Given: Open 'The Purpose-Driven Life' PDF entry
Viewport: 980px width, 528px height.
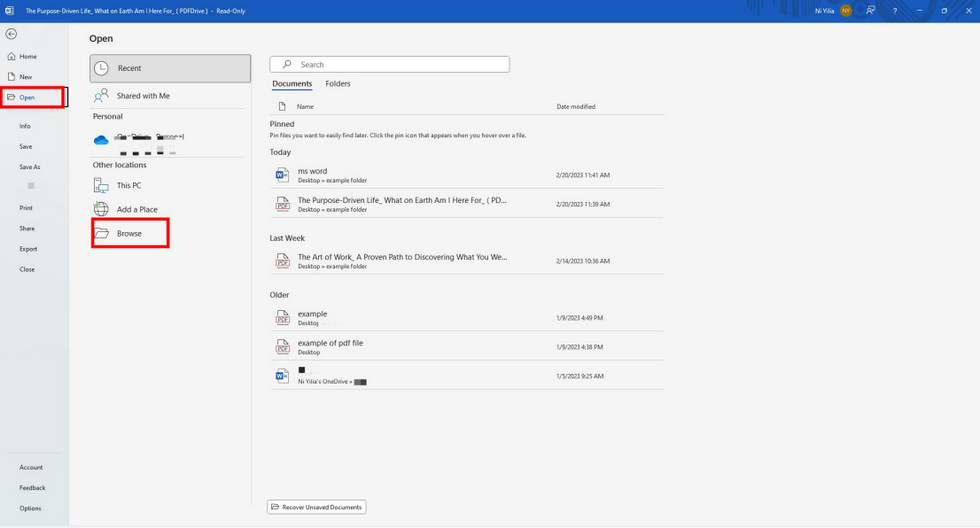Looking at the screenshot, I should coord(466,204).
